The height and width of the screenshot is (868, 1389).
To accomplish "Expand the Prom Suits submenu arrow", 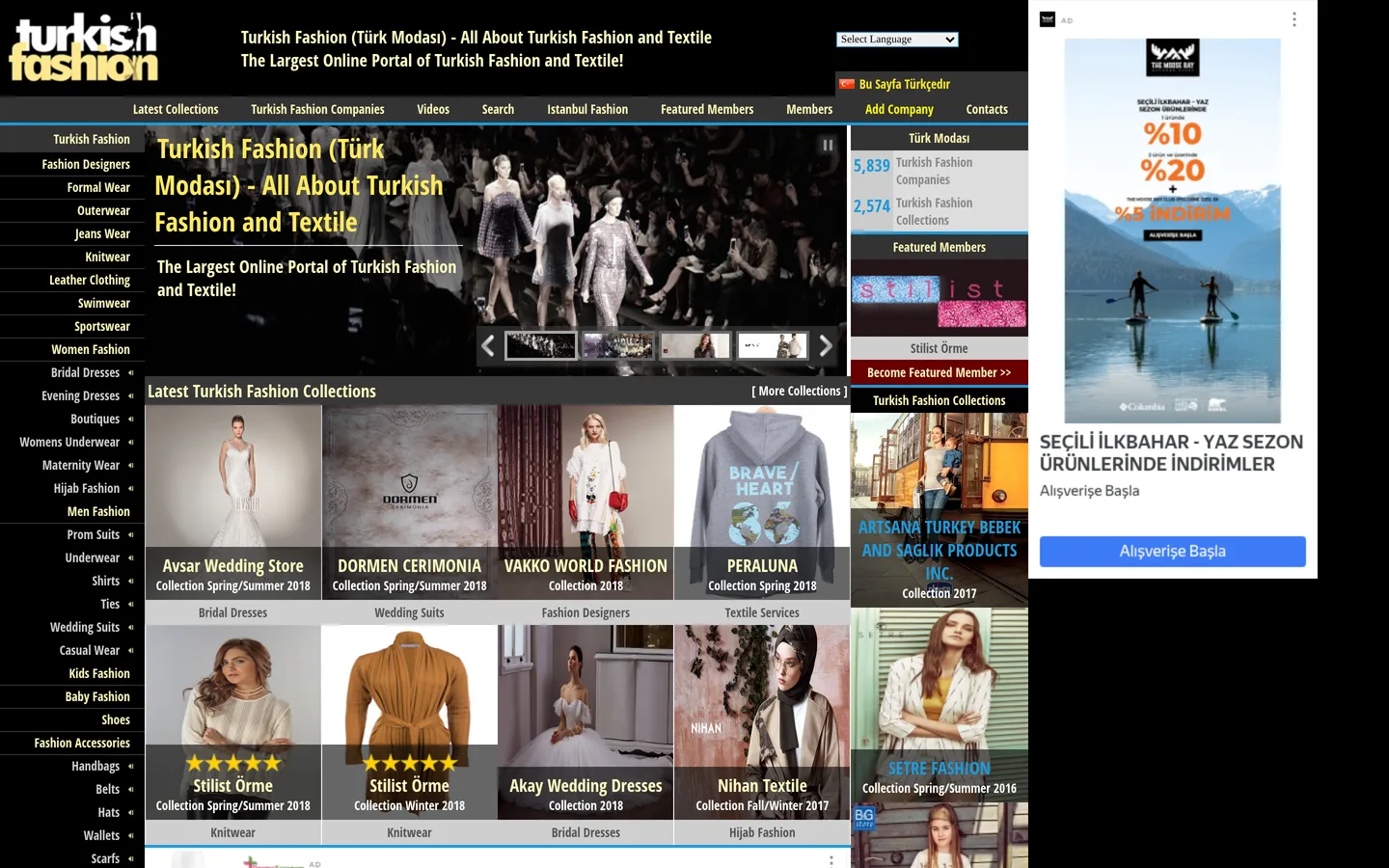I will [x=131, y=534].
